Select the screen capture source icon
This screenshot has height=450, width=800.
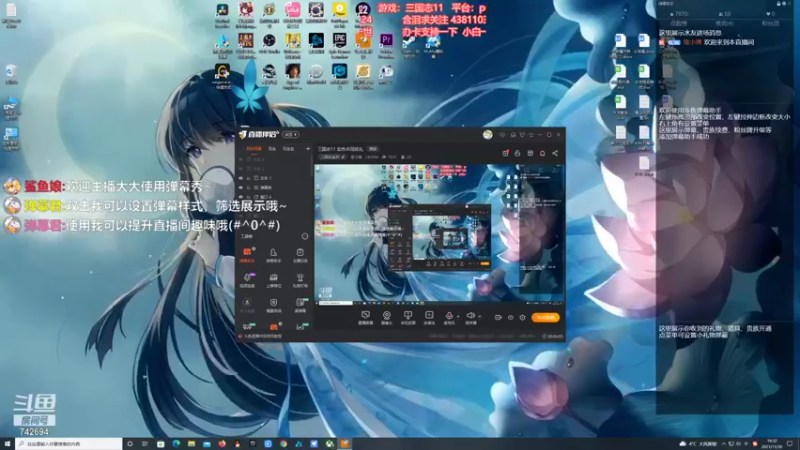pos(365,316)
